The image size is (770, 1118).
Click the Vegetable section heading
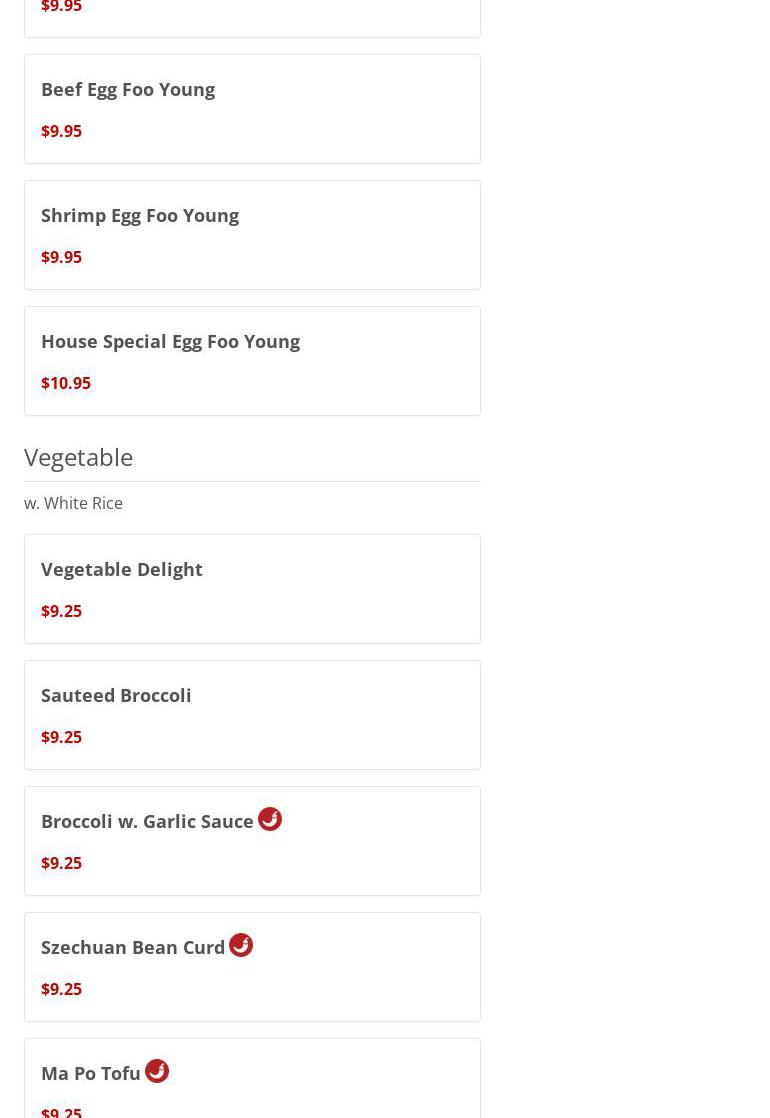[78, 457]
